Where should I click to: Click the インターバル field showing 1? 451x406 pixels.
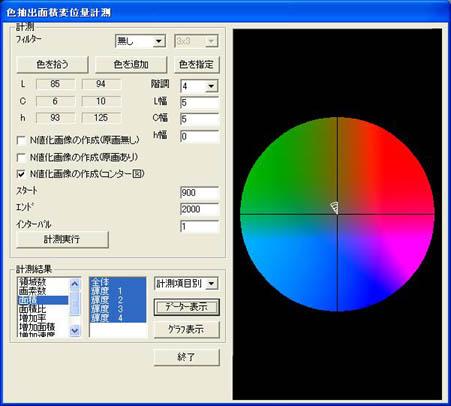[x=199, y=226]
